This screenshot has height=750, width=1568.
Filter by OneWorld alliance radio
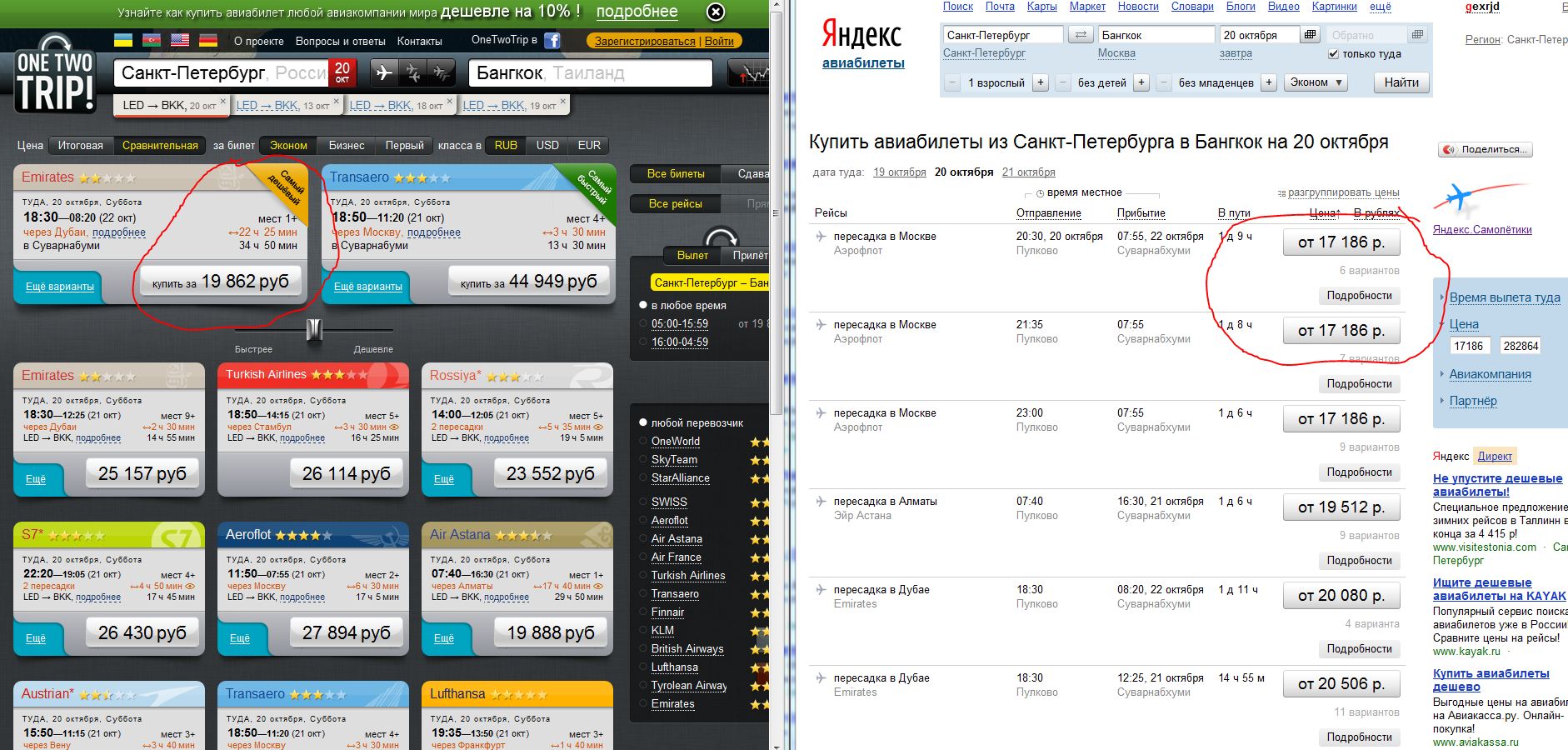(x=642, y=441)
